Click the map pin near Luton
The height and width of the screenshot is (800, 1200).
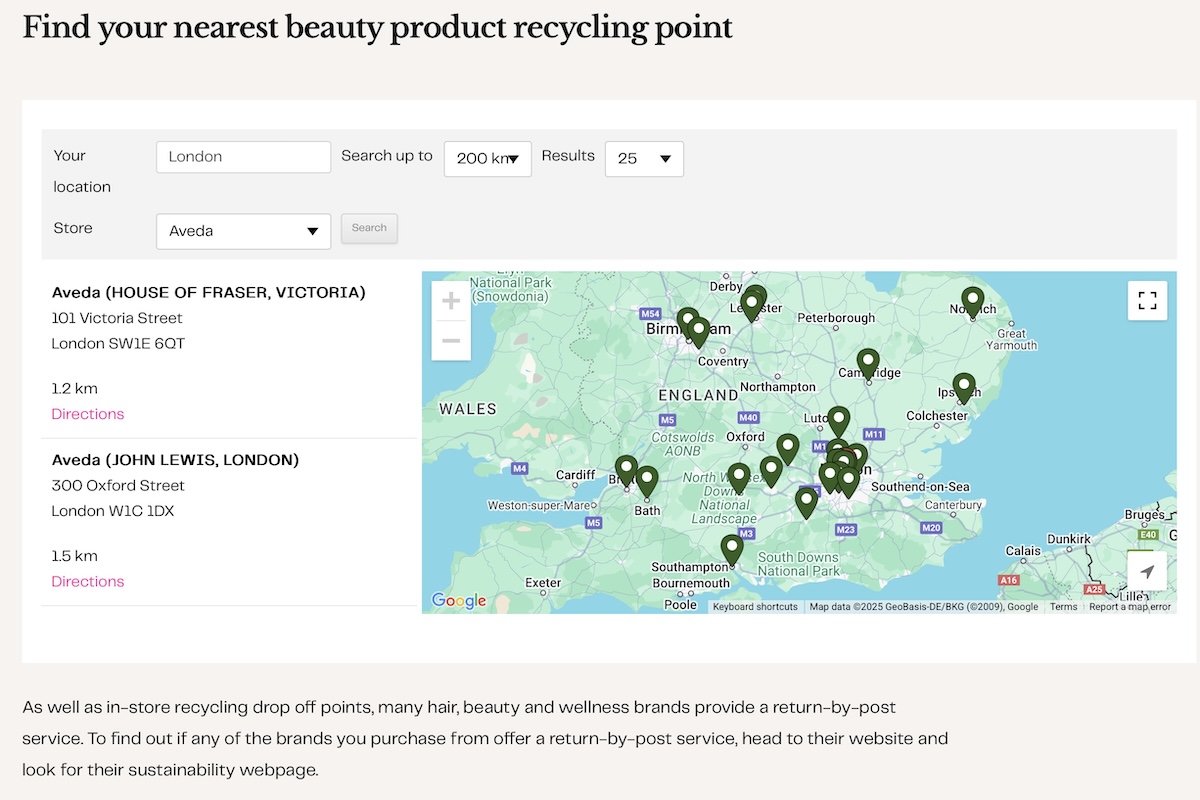[x=839, y=421]
